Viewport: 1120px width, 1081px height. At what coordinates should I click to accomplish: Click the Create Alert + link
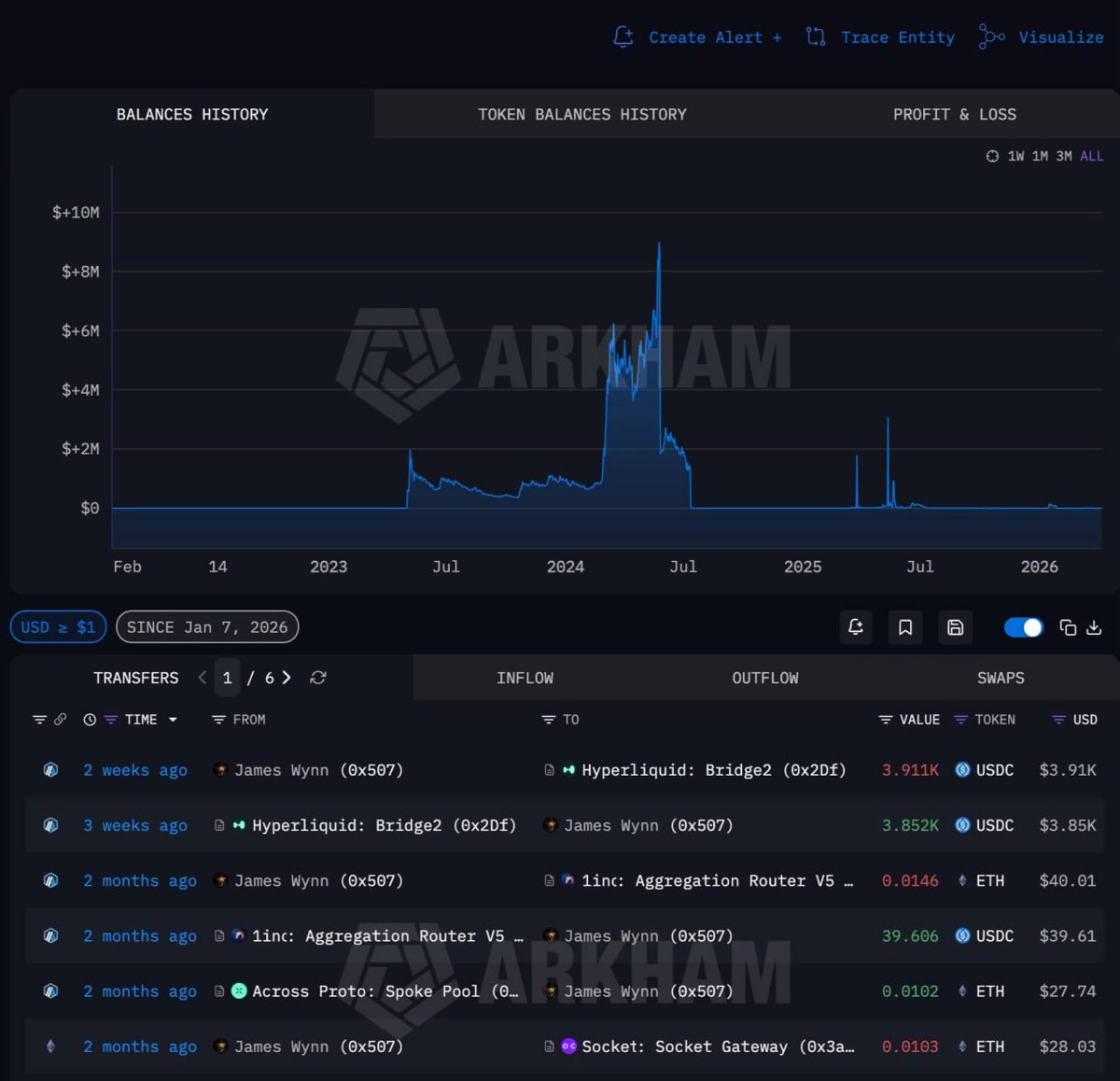[715, 37]
